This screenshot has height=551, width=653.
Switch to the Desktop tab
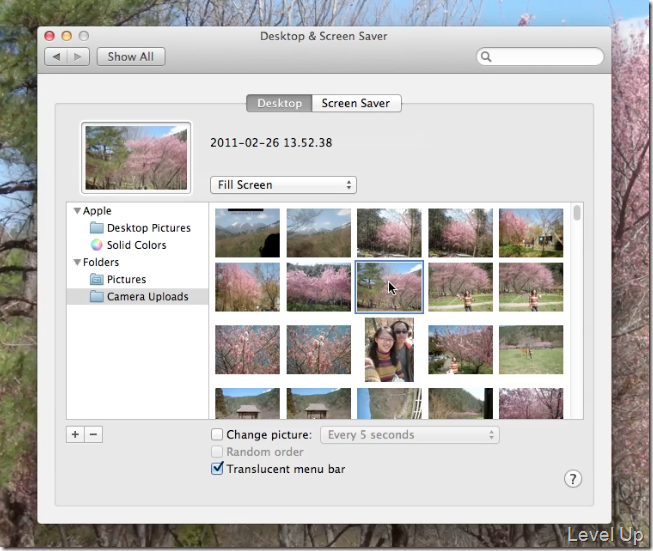click(279, 103)
